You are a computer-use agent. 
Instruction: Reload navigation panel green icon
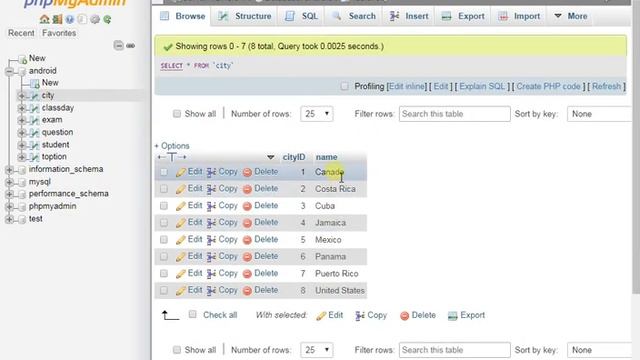pos(107,19)
